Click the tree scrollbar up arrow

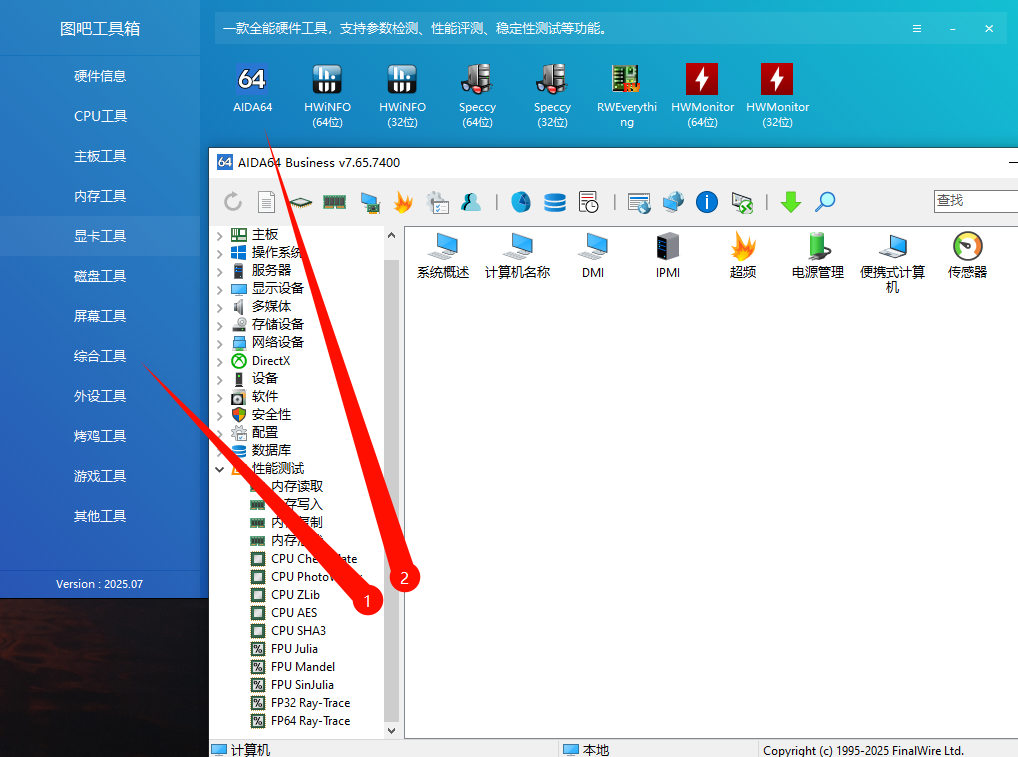click(x=391, y=236)
